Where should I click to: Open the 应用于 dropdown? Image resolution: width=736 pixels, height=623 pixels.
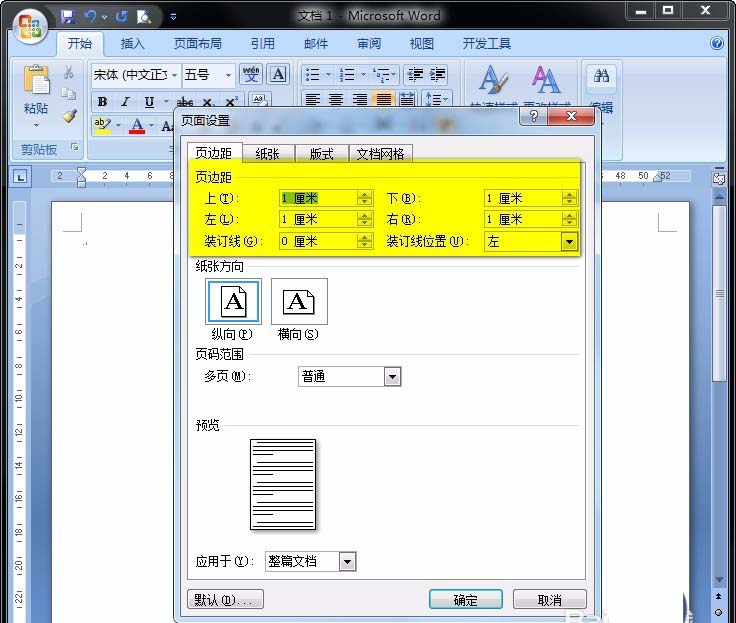tap(347, 562)
